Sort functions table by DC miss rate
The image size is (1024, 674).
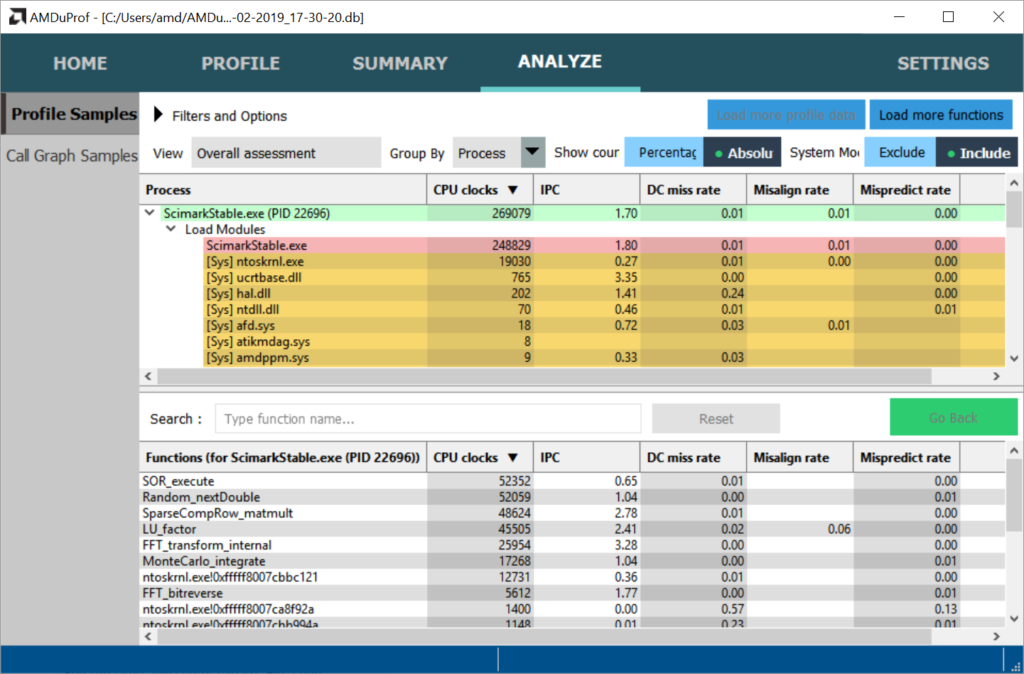tap(693, 458)
